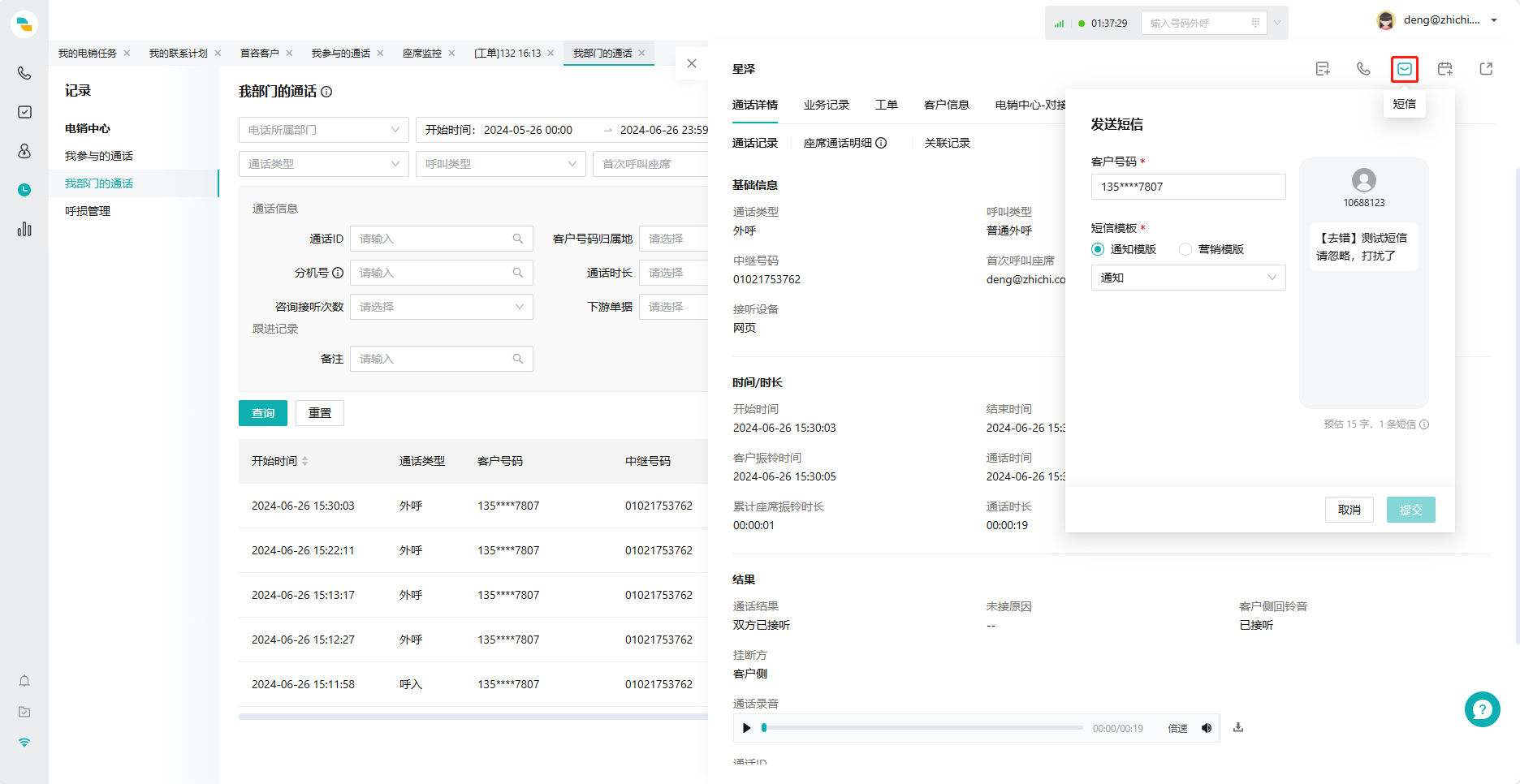Open the phone icon in left sidebar
Screen dimensions: 1520x784
(24, 73)
